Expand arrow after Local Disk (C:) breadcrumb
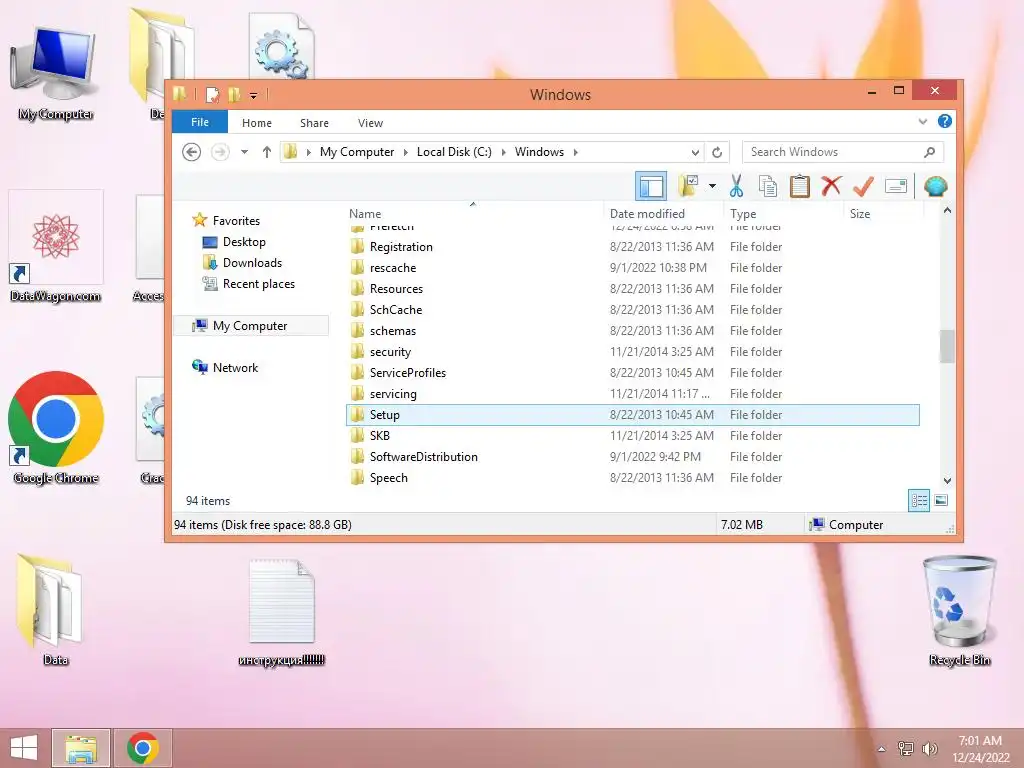Viewport: 1024px width, 768px height. coord(504,152)
